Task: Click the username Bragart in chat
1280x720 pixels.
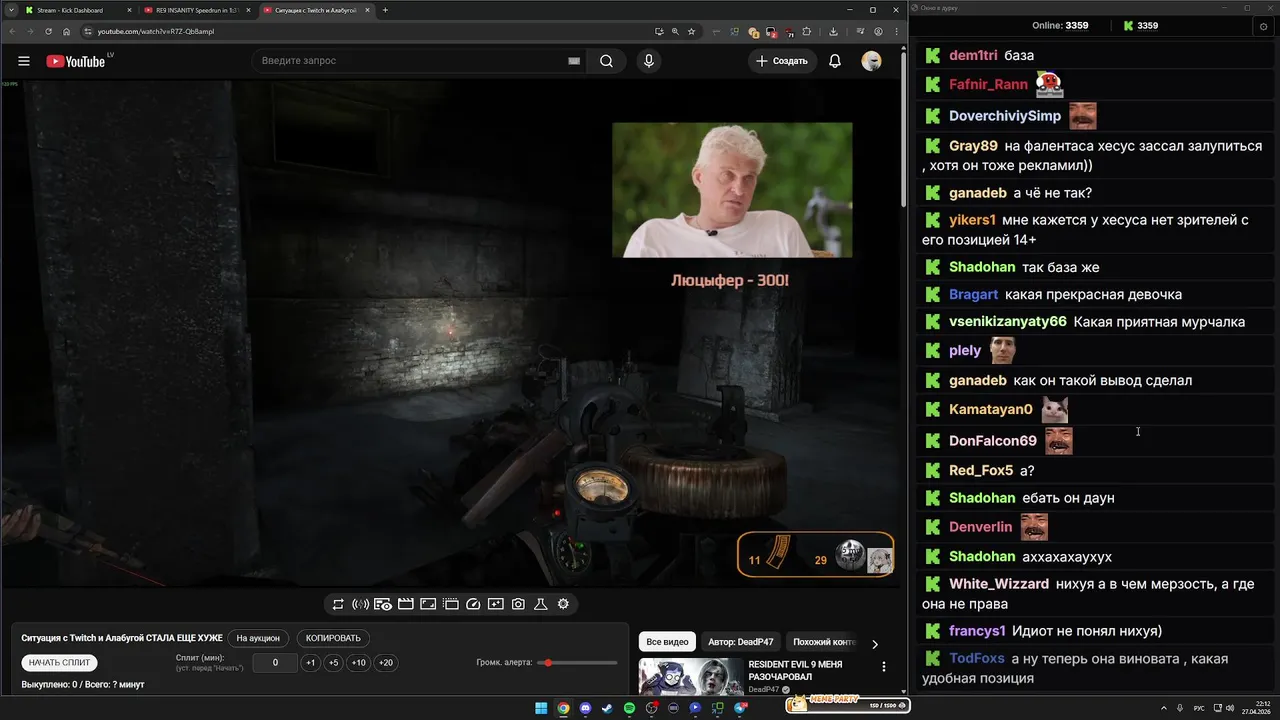Action: pyautogui.click(x=974, y=294)
